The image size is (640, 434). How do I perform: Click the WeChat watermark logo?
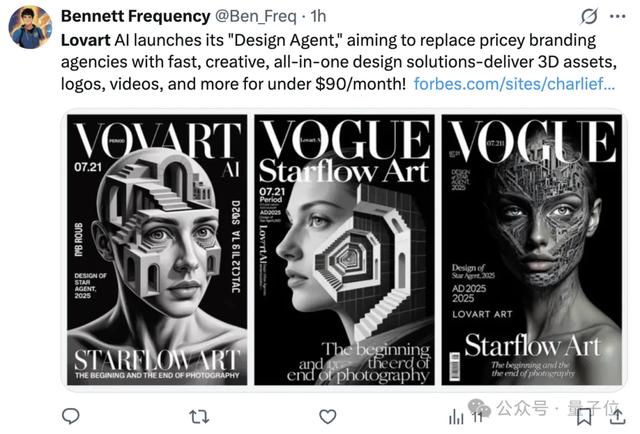[x=479, y=407]
